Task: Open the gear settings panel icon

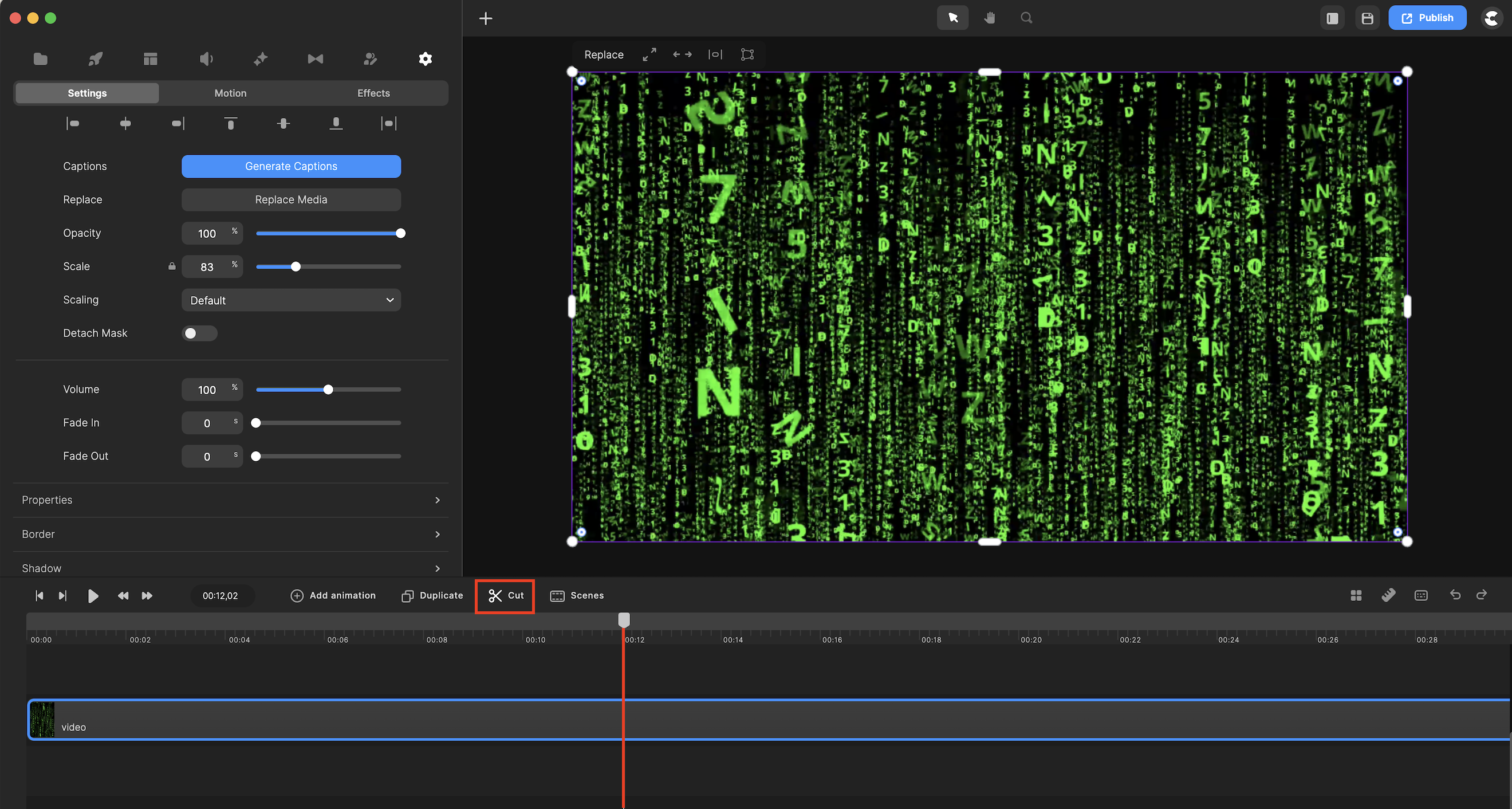Action: (426, 58)
